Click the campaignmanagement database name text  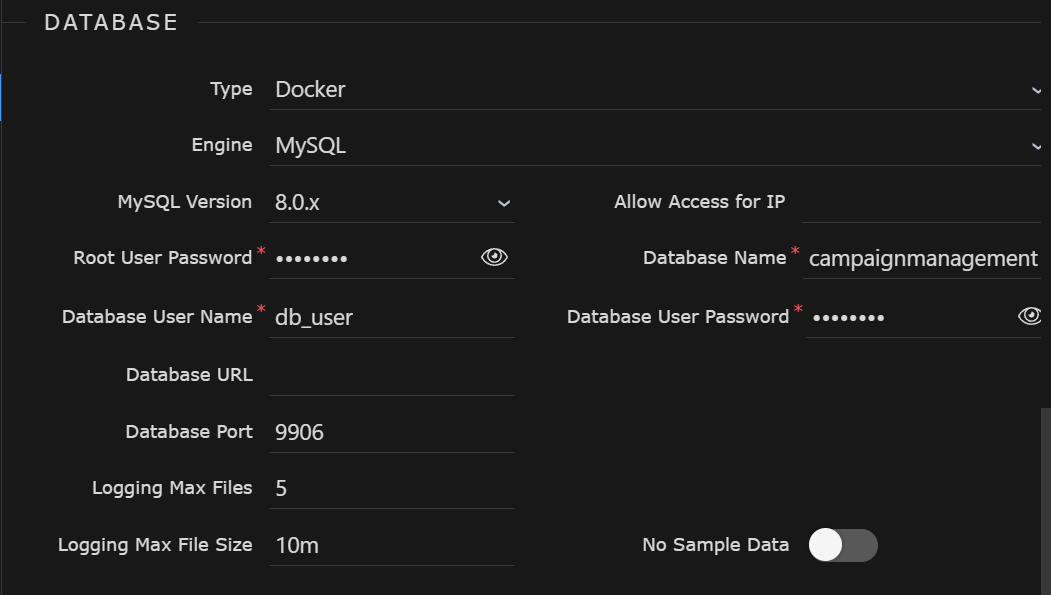(x=921, y=258)
